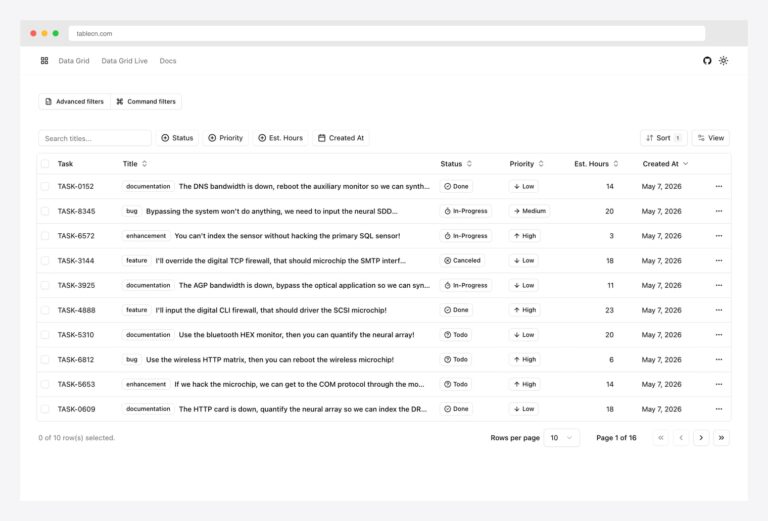The height and width of the screenshot is (521, 768).
Task: Sort by the Title column header
Action: pyautogui.click(x=135, y=164)
